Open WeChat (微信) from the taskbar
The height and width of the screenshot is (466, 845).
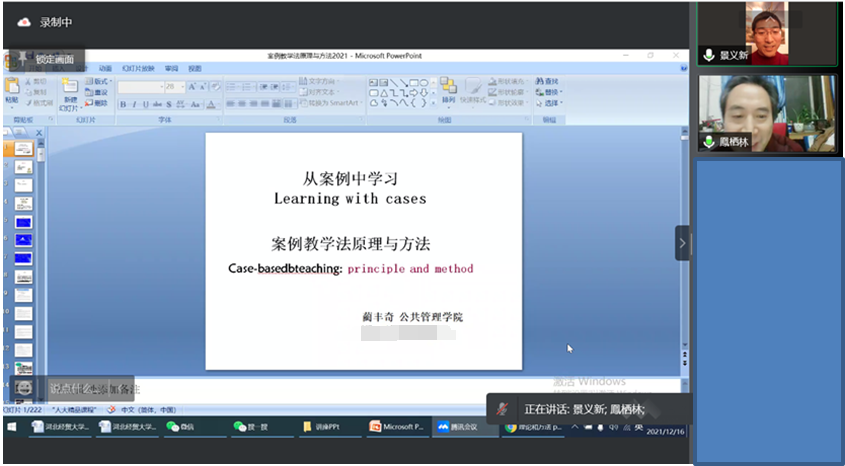[178, 427]
